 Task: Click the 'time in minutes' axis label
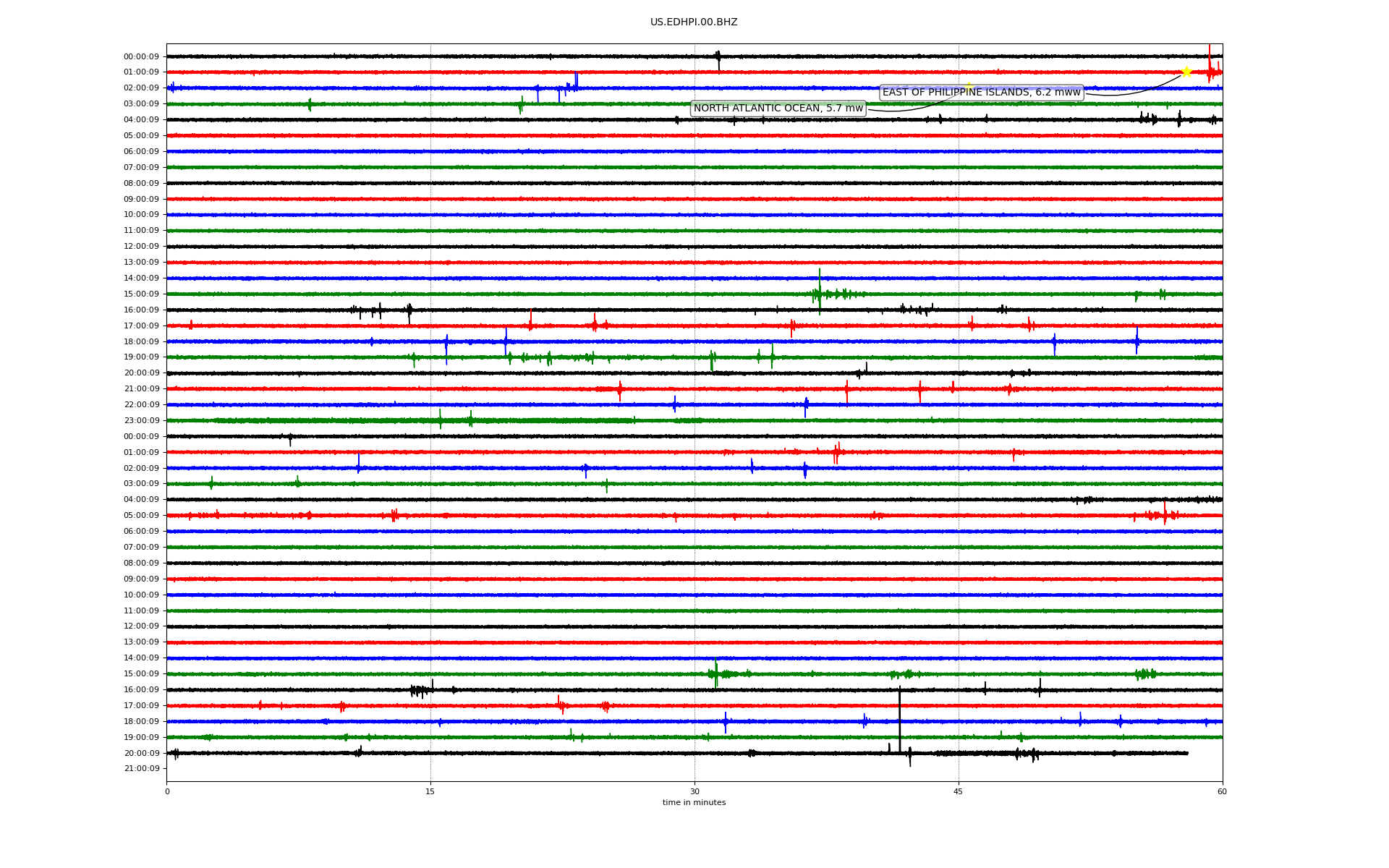(694, 803)
